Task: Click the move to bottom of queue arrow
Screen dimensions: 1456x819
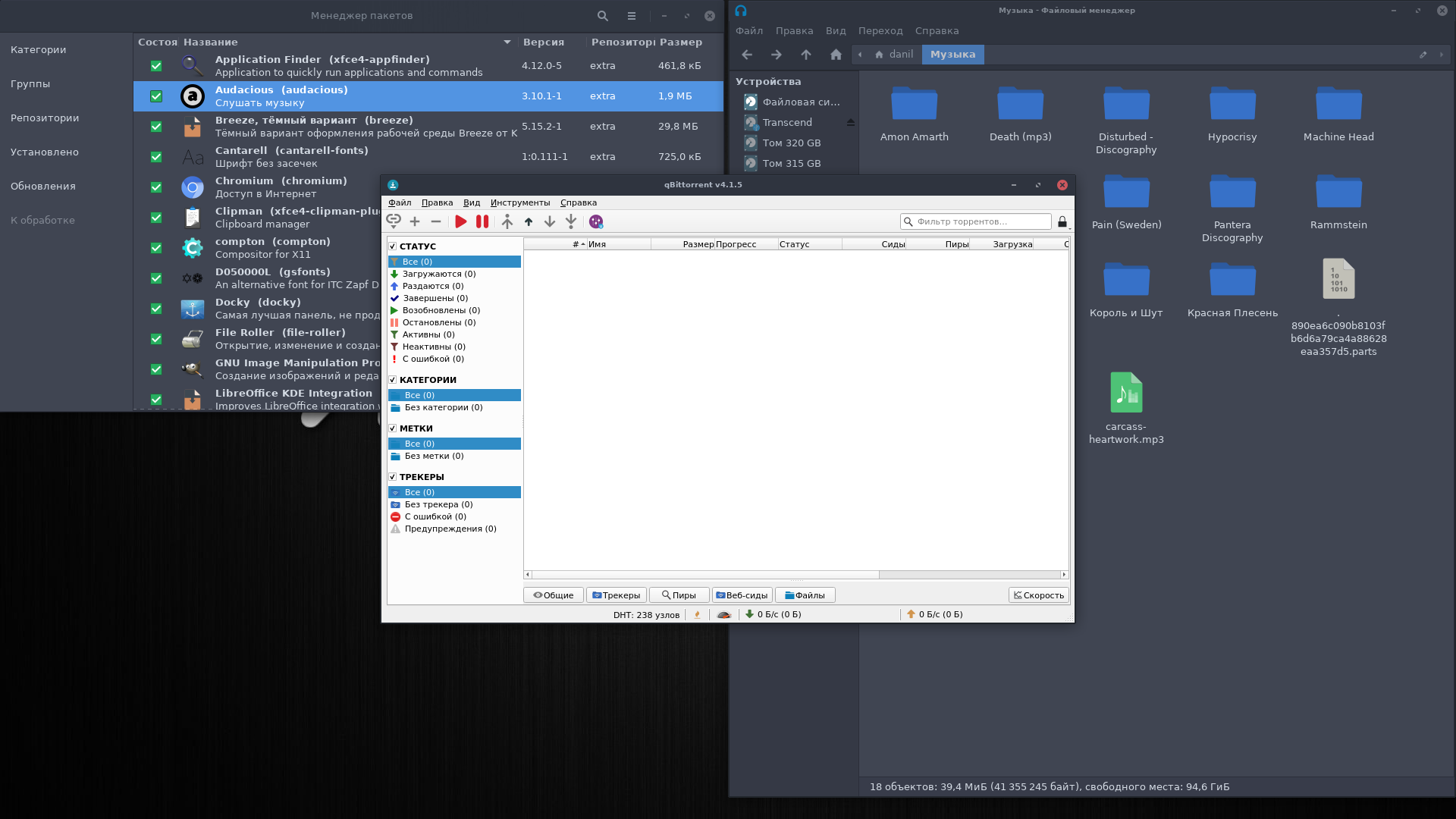Action: pyautogui.click(x=571, y=221)
